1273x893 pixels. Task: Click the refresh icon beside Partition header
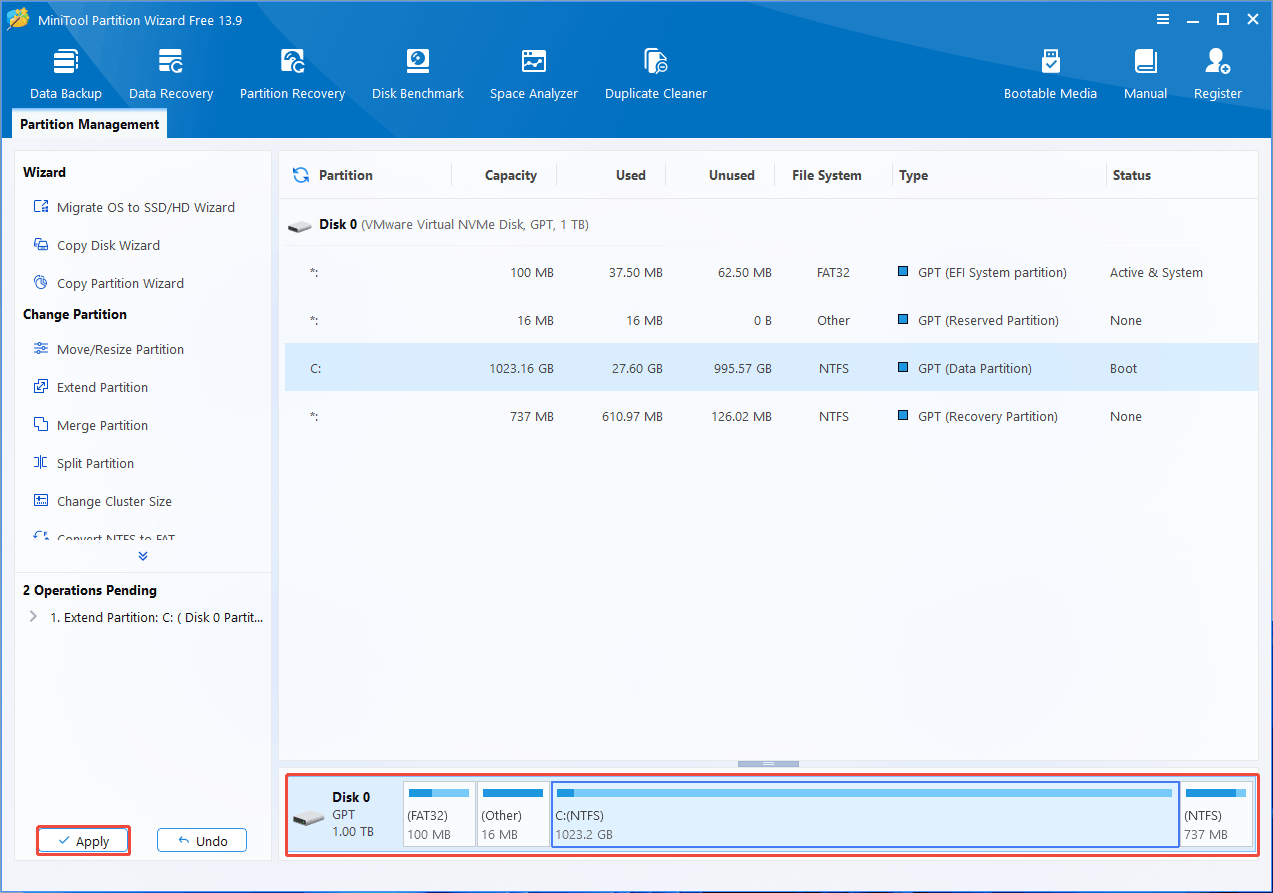pos(300,175)
